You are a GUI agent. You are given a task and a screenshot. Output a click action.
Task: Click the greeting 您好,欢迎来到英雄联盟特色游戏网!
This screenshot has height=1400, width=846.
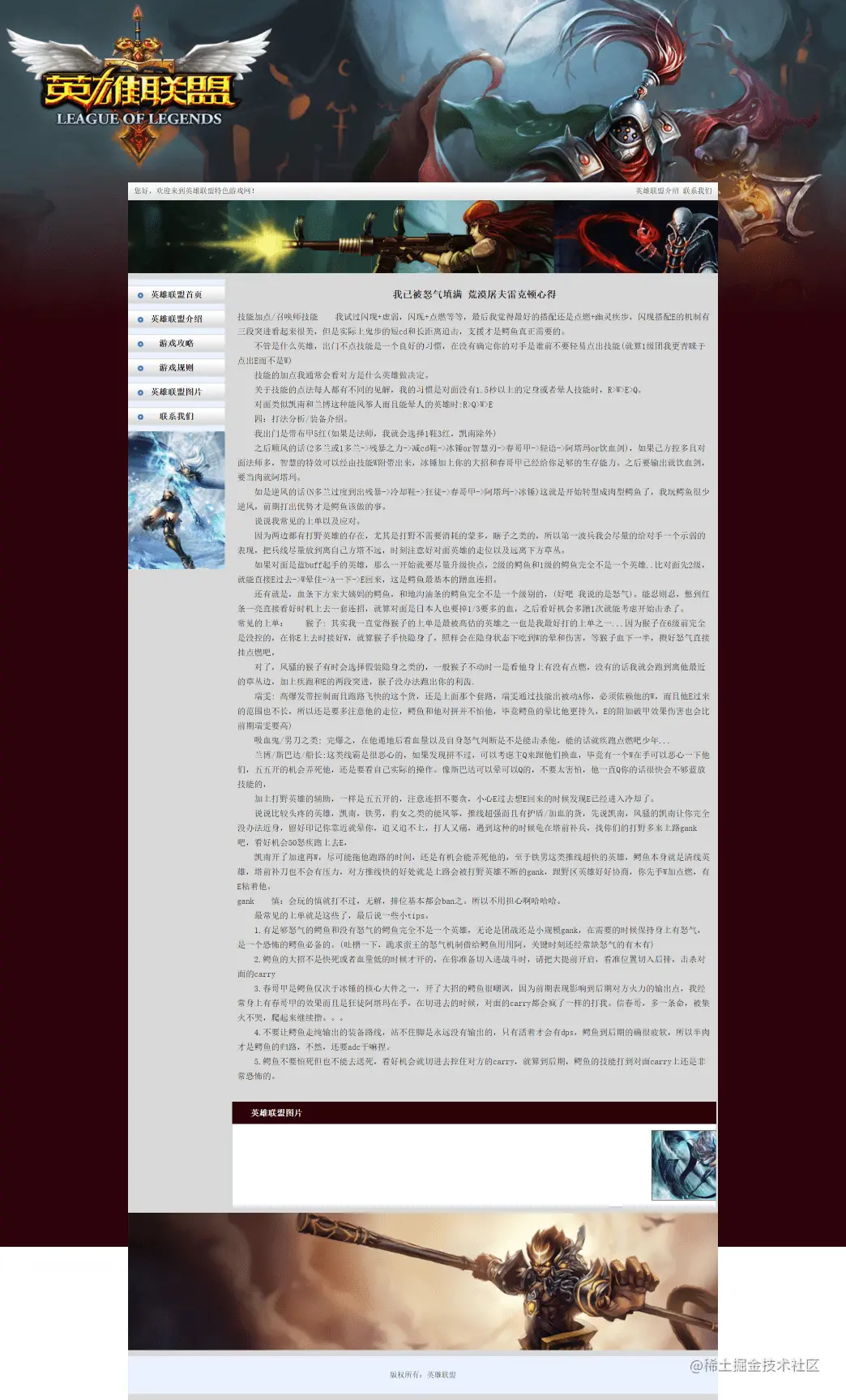(194, 191)
